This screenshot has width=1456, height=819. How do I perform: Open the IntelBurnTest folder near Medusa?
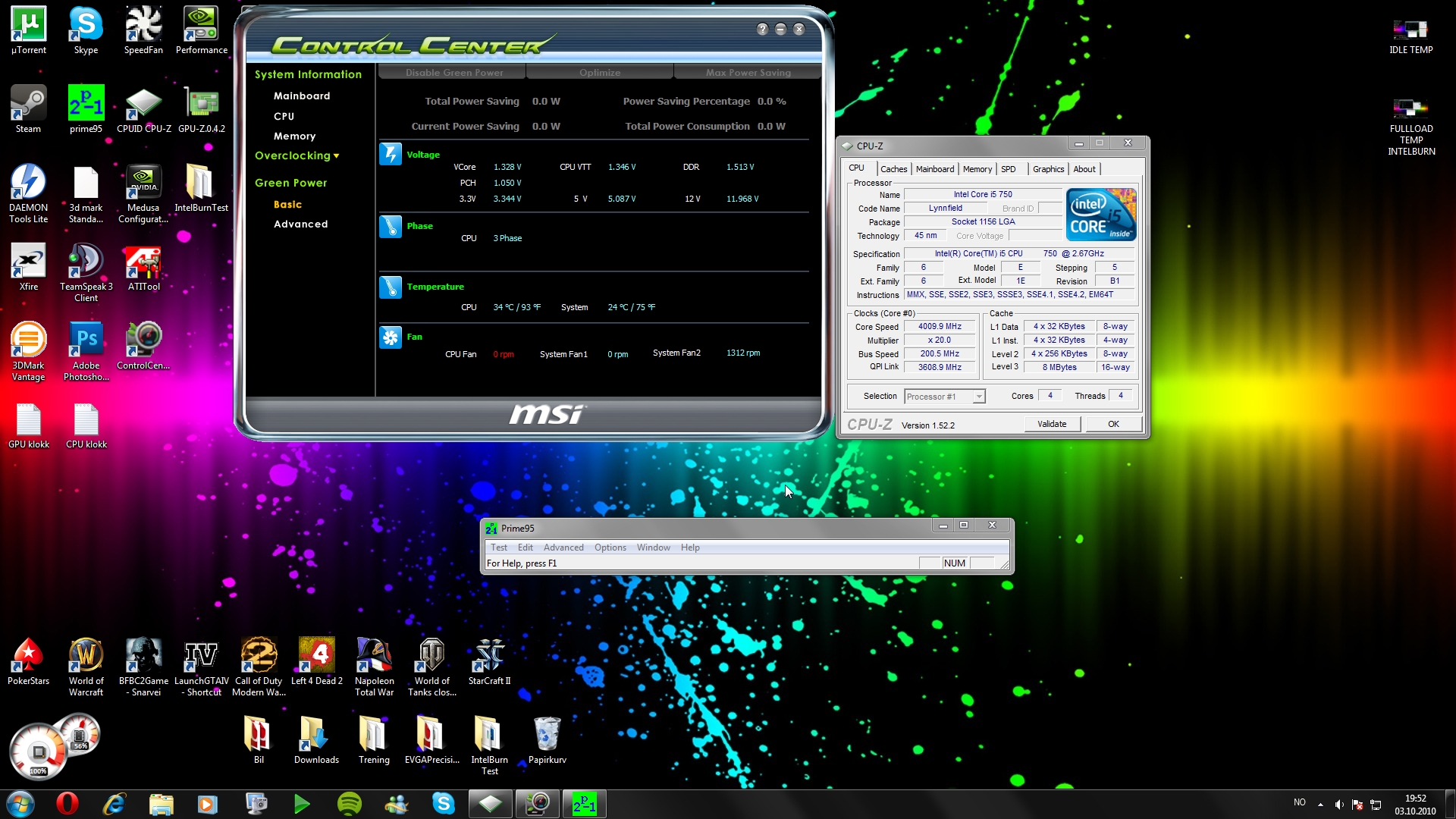(201, 188)
